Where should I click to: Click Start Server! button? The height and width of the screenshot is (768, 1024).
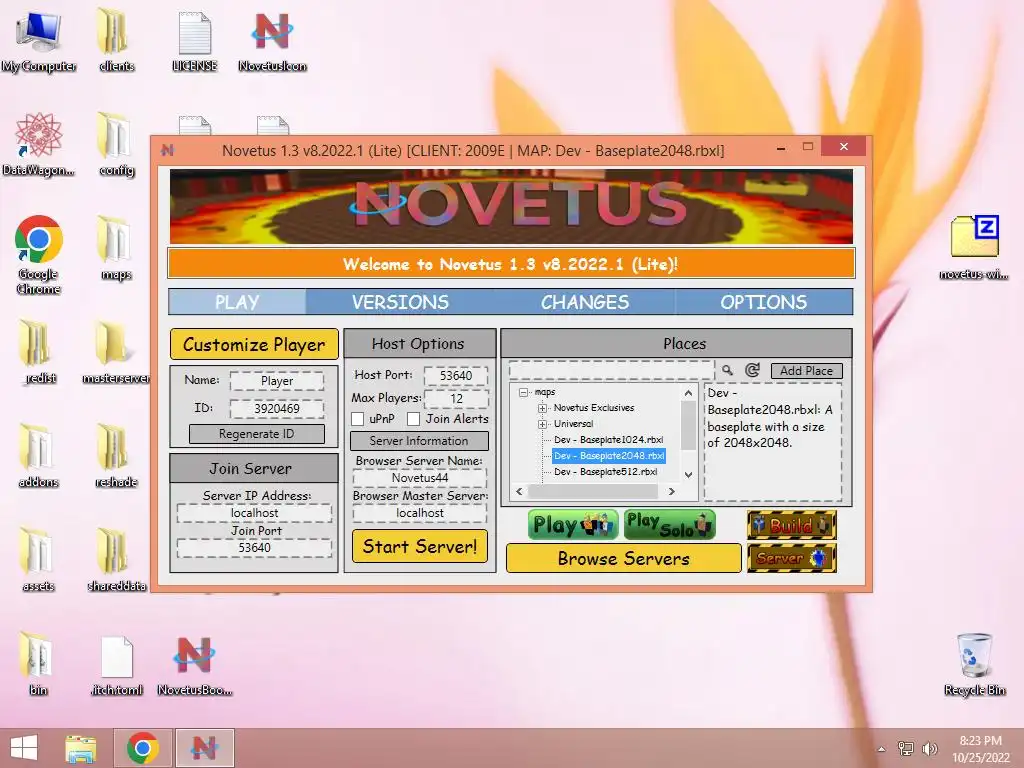(420, 546)
